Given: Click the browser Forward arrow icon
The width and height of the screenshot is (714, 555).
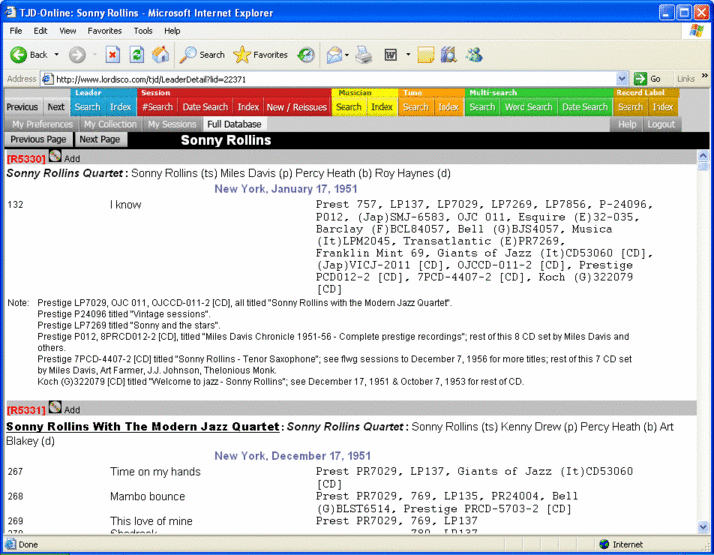Looking at the screenshot, I should (x=77, y=55).
